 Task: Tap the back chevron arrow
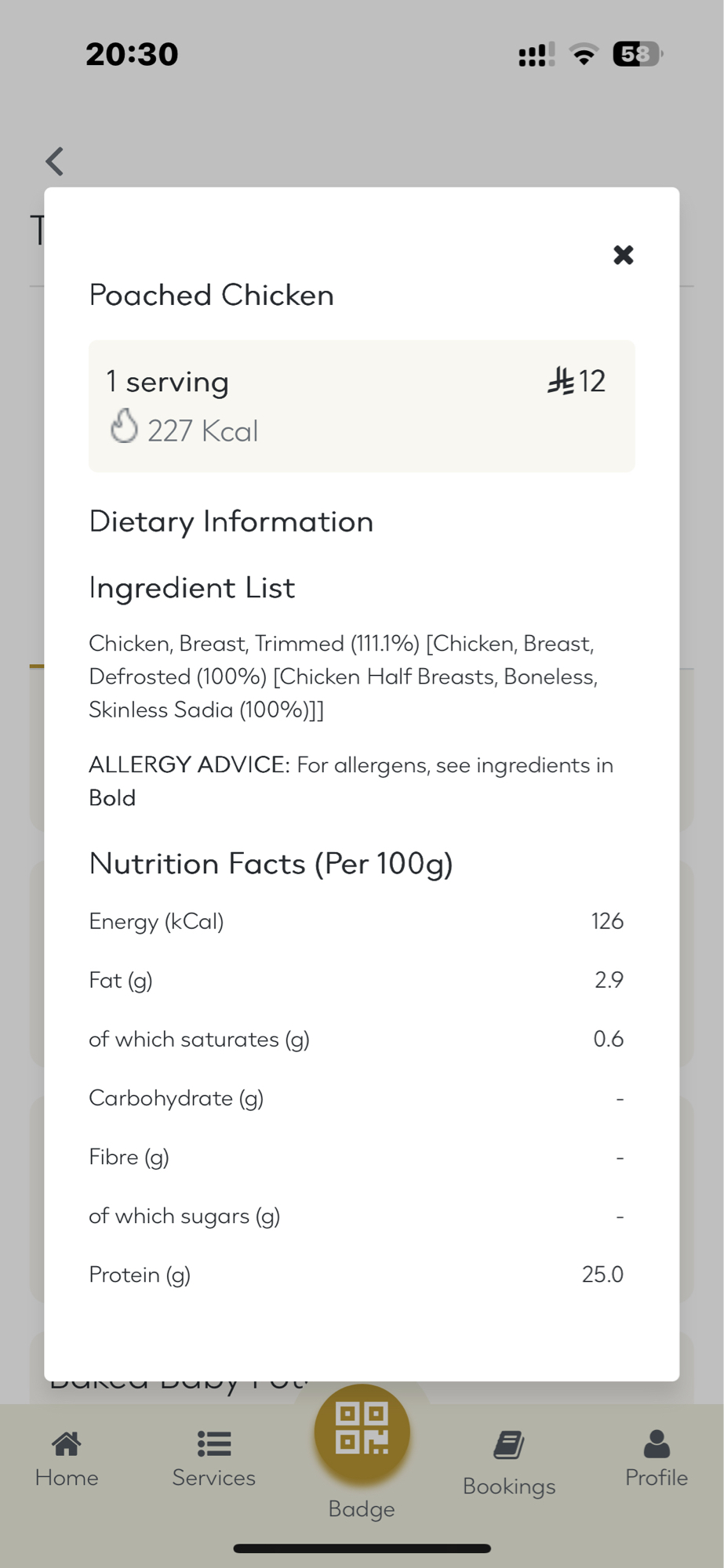click(x=54, y=162)
